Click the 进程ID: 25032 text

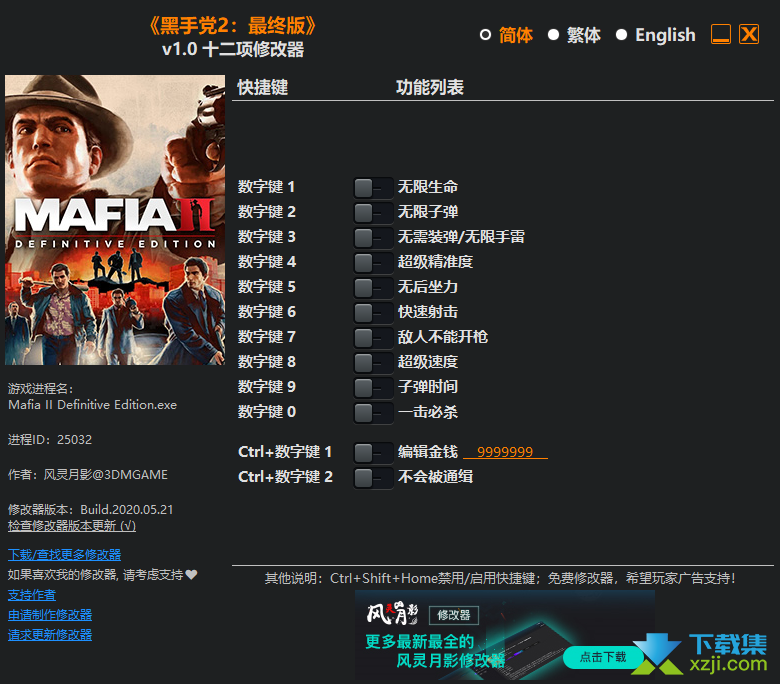[x=50, y=440]
